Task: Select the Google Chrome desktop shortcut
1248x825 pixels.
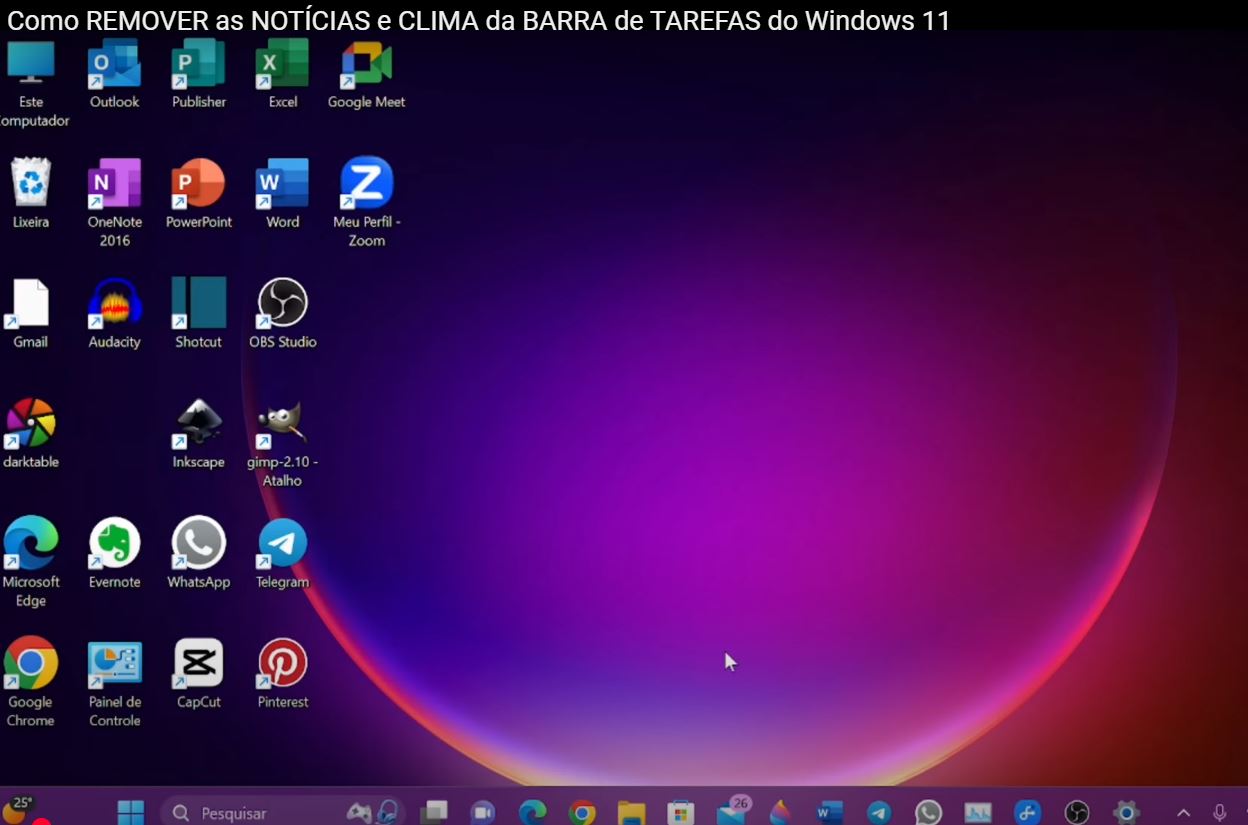Action: click(x=31, y=682)
